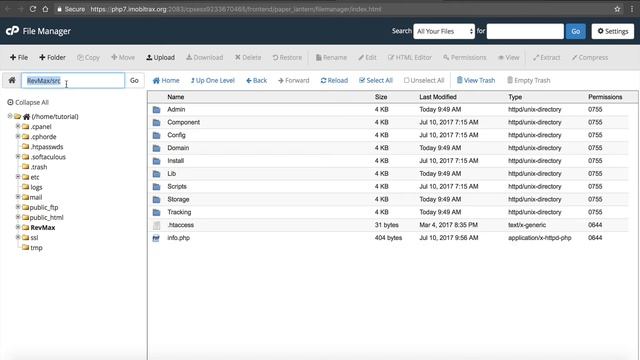Viewport: 640px width, 360px height.
Task: Expand the .softaculous folder node
Action: coord(18,156)
